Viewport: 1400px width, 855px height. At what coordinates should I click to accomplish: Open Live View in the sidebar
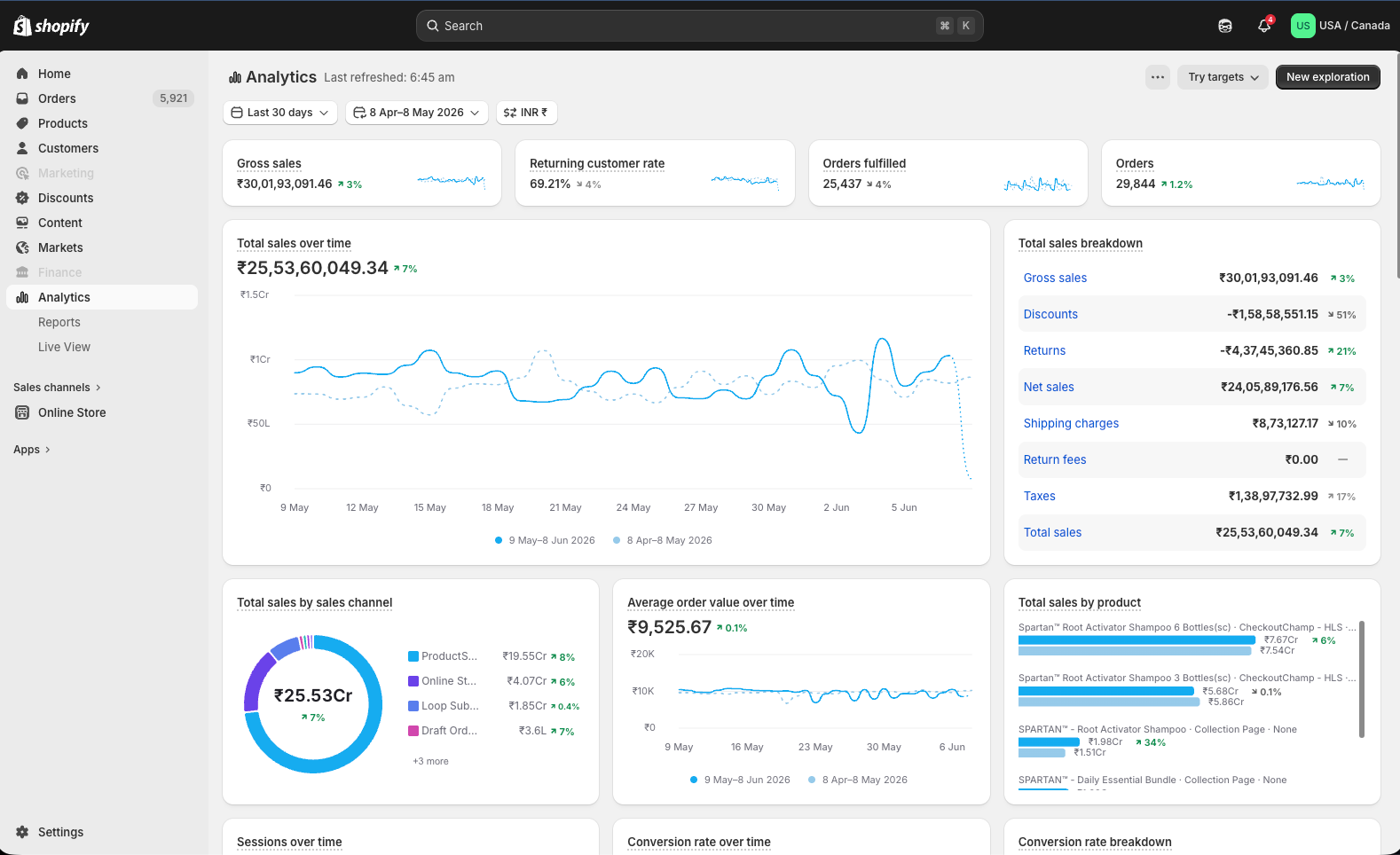coord(64,347)
